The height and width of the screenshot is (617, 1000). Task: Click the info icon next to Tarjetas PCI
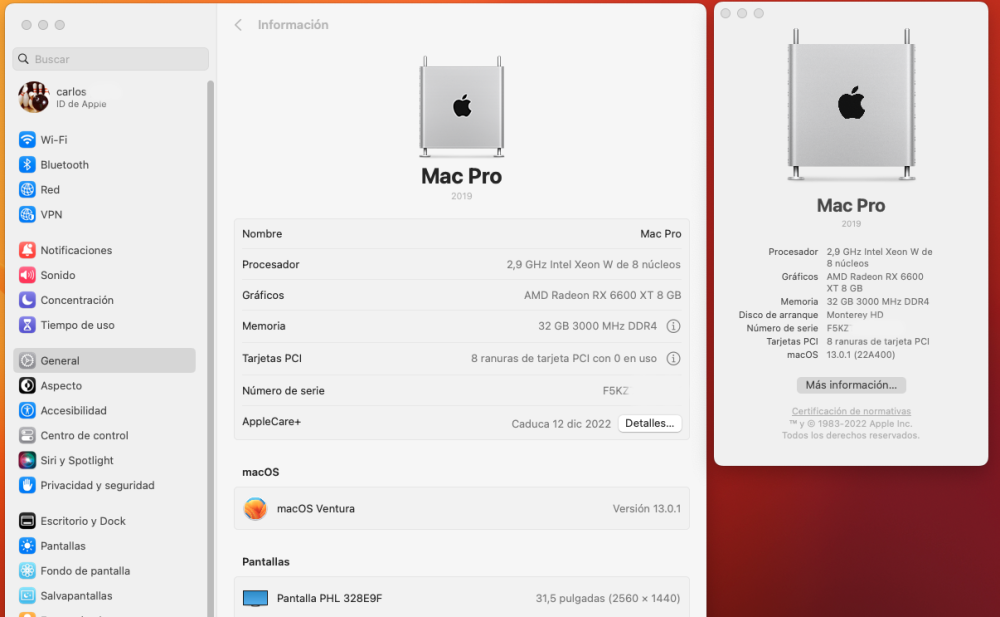pyautogui.click(x=673, y=358)
